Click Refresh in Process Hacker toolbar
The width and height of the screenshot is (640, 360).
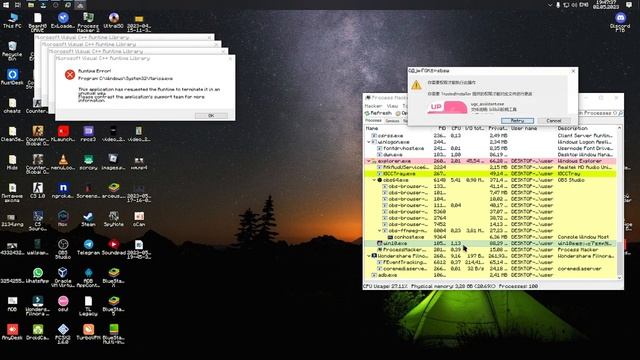click(x=378, y=113)
